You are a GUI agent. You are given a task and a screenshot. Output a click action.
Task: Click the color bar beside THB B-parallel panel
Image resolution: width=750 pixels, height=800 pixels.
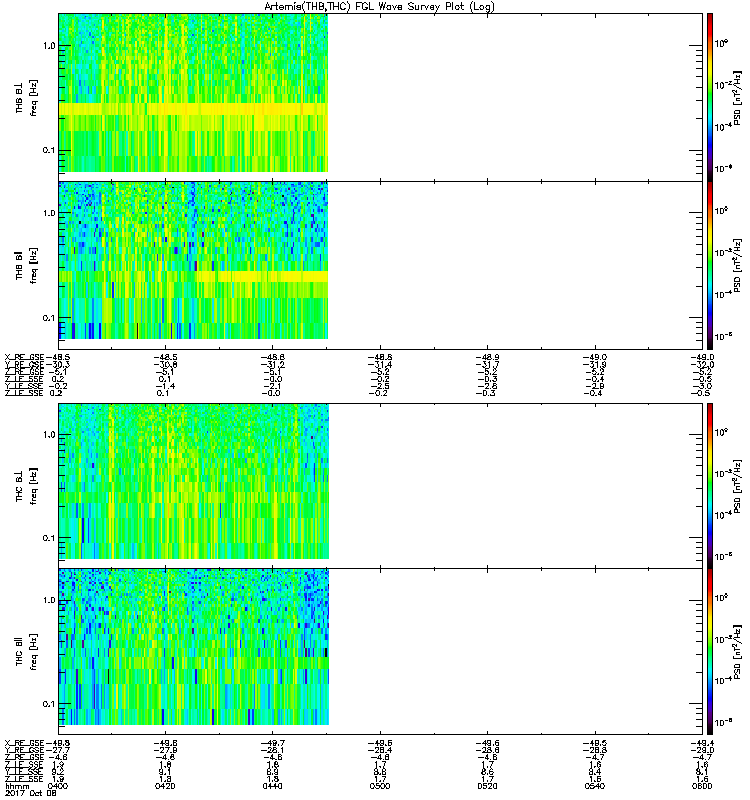click(x=710, y=265)
